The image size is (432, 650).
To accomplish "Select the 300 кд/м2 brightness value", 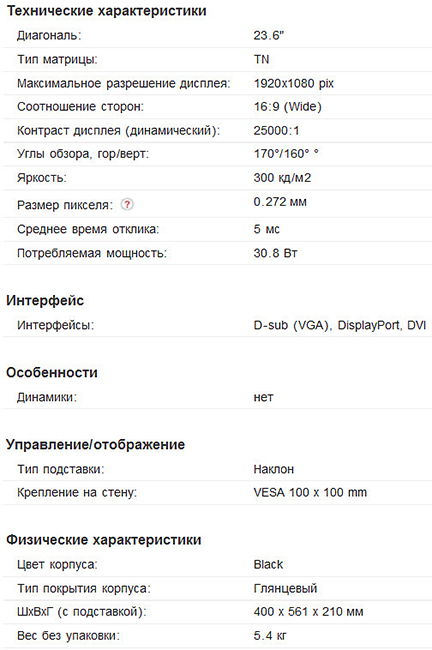I will click(x=282, y=178).
